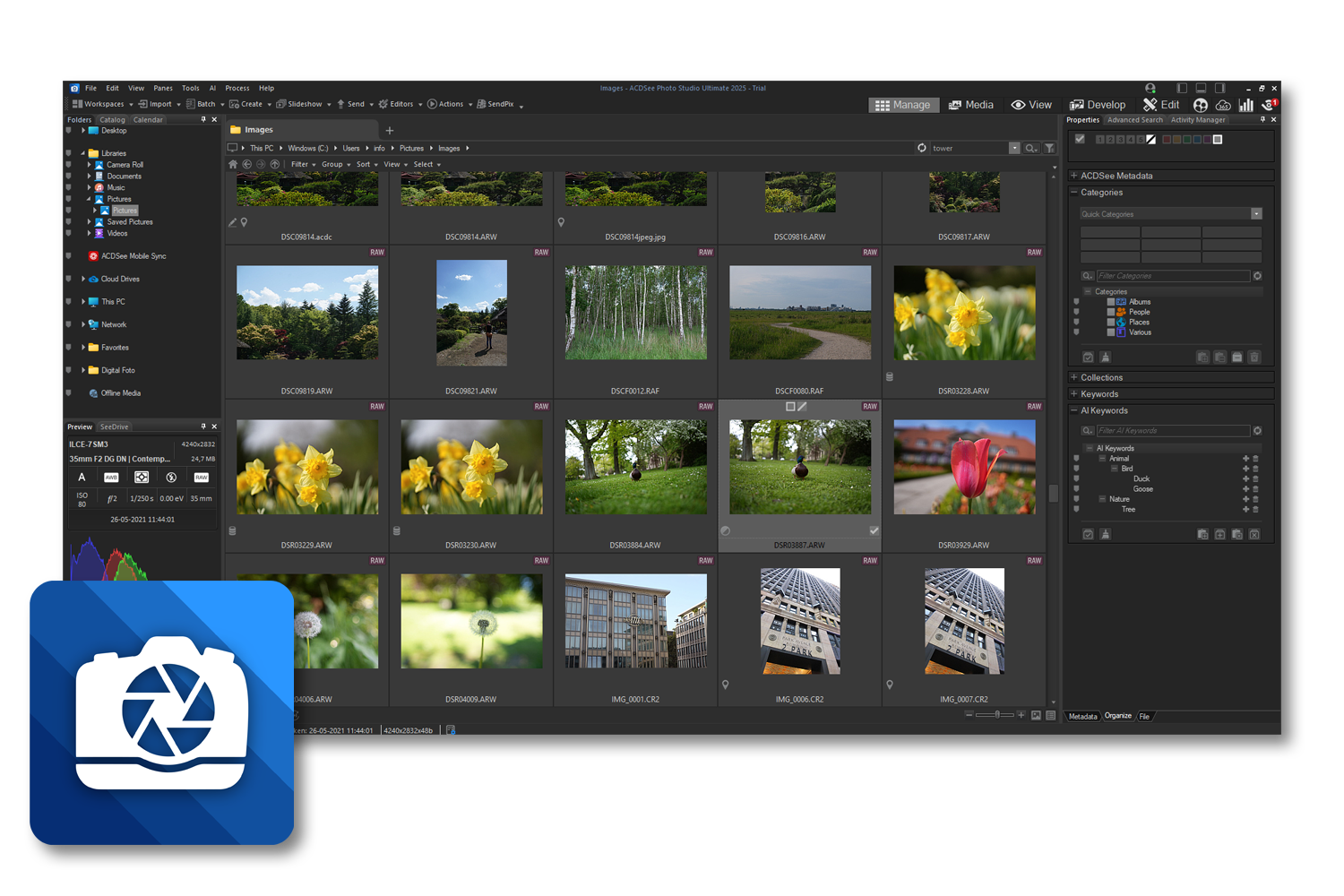The height and width of the screenshot is (896, 1344).
Task: Open the Quick Categories dropdown
Action: (x=1256, y=214)
